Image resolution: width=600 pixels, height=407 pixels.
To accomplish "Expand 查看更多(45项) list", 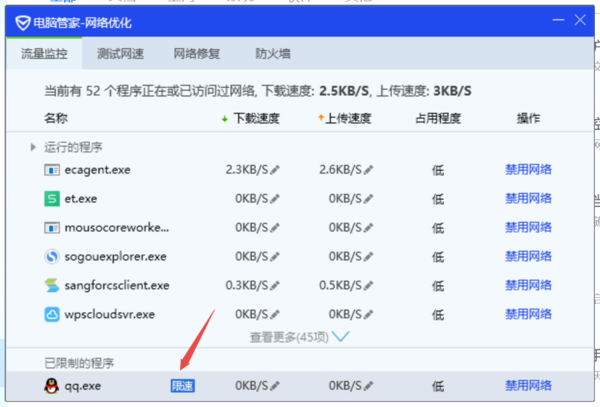I will 300,337.
